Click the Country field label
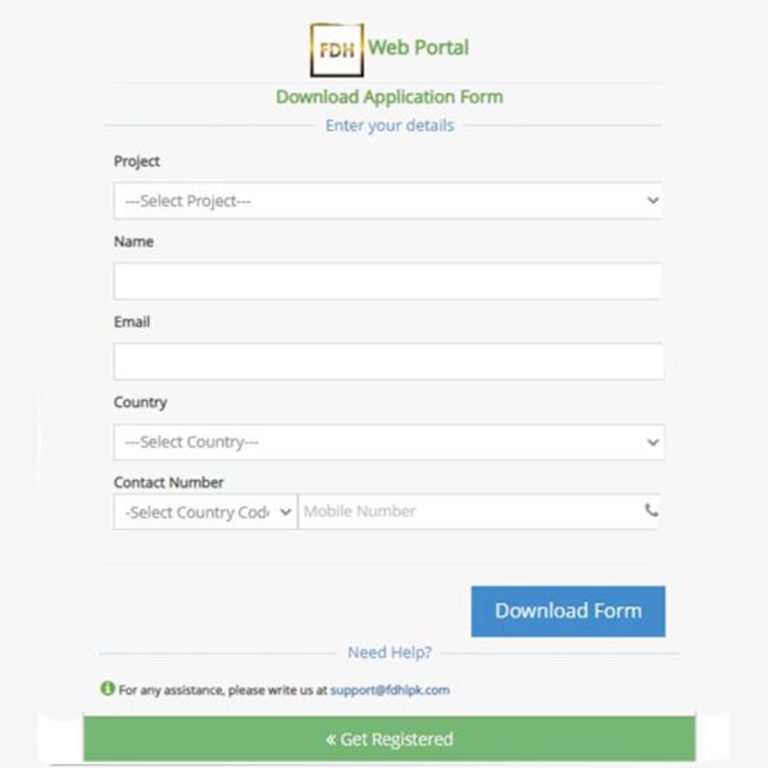 (140, 403)
